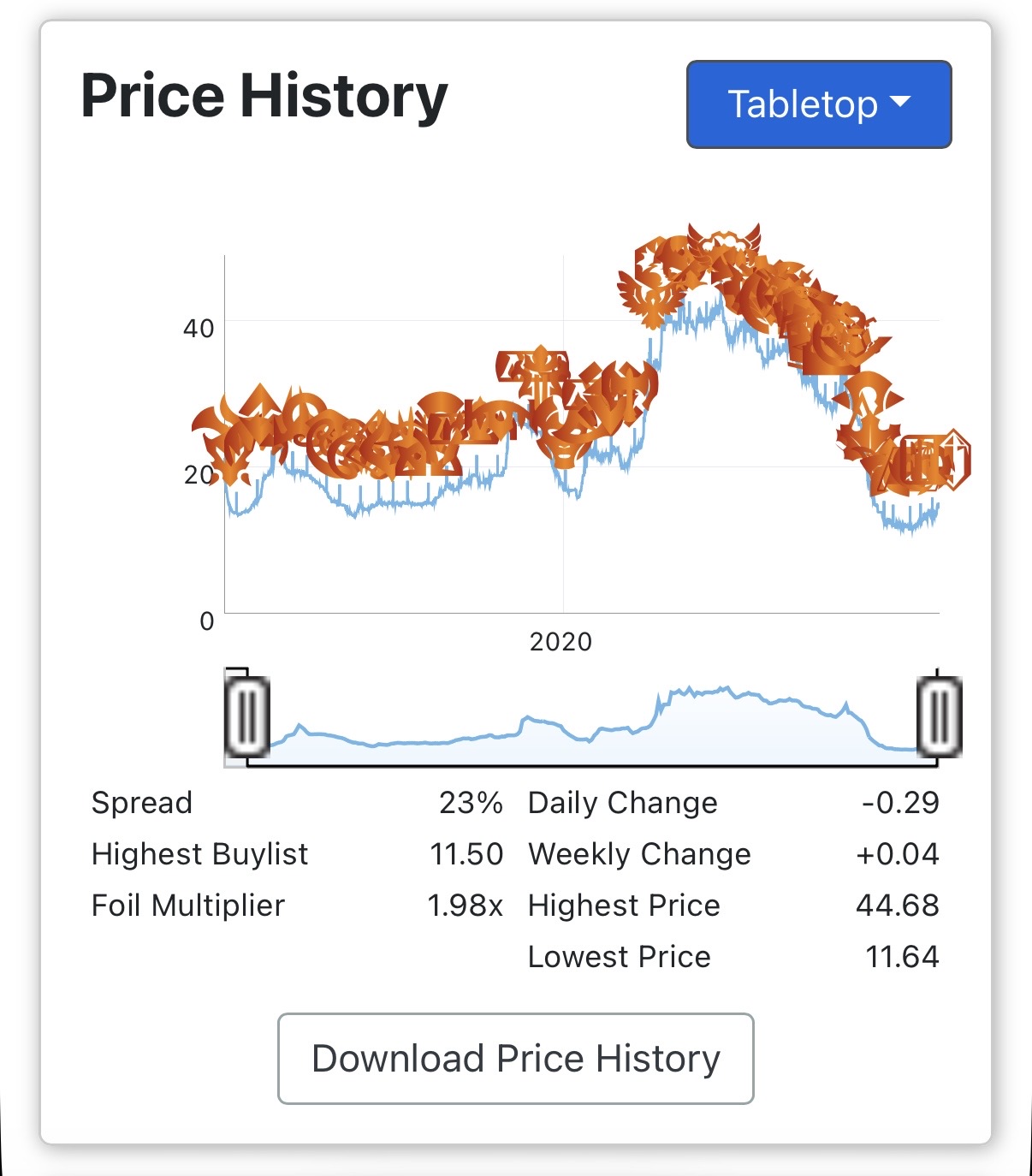Select the Highest Price value 44.68
Image resolution: width=1032 pixels, height=1176 pixels.
[x=898, y=906]
